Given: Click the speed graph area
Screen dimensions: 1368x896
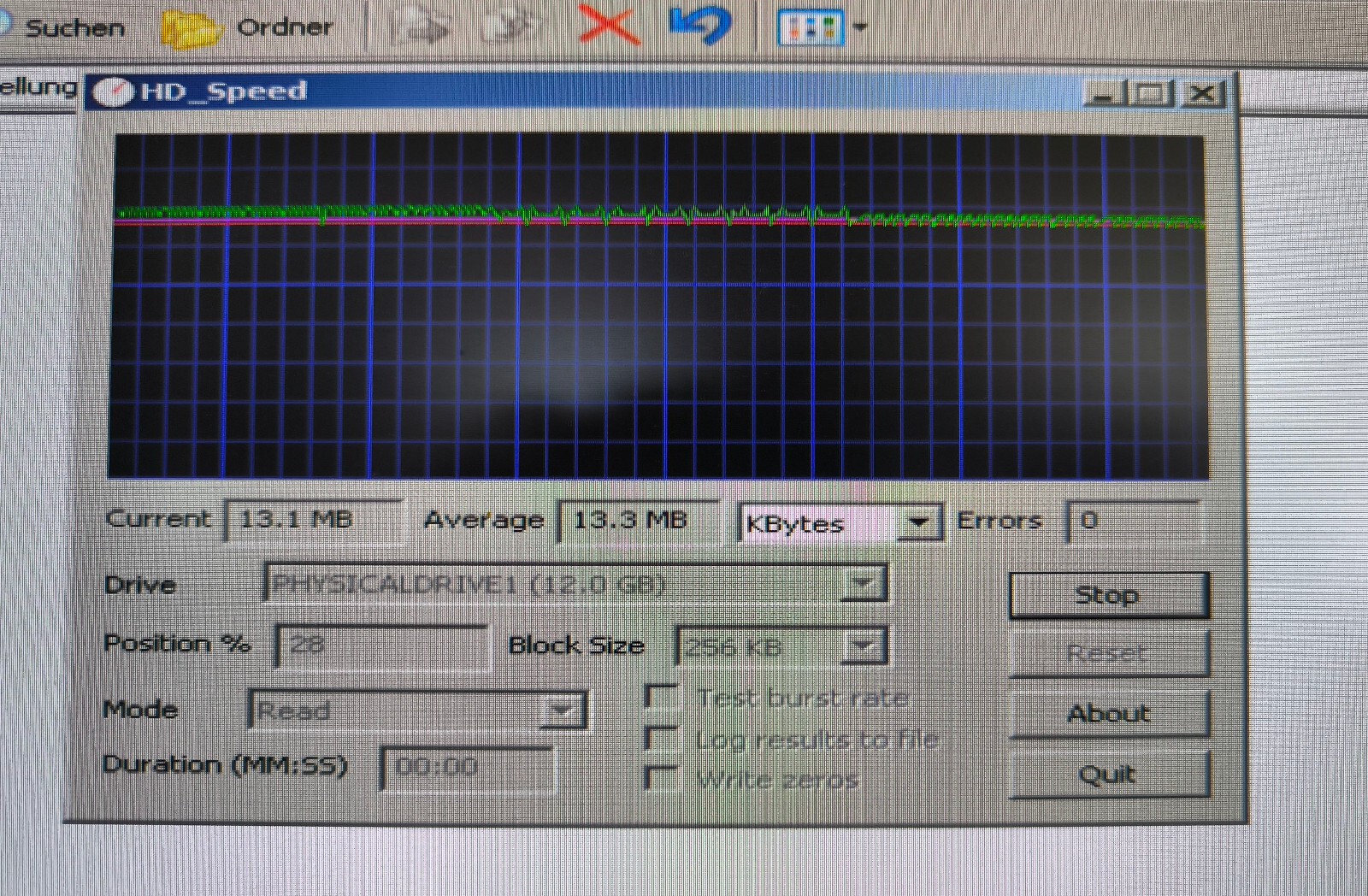Looking at the screenshot, I should [658, 305].
